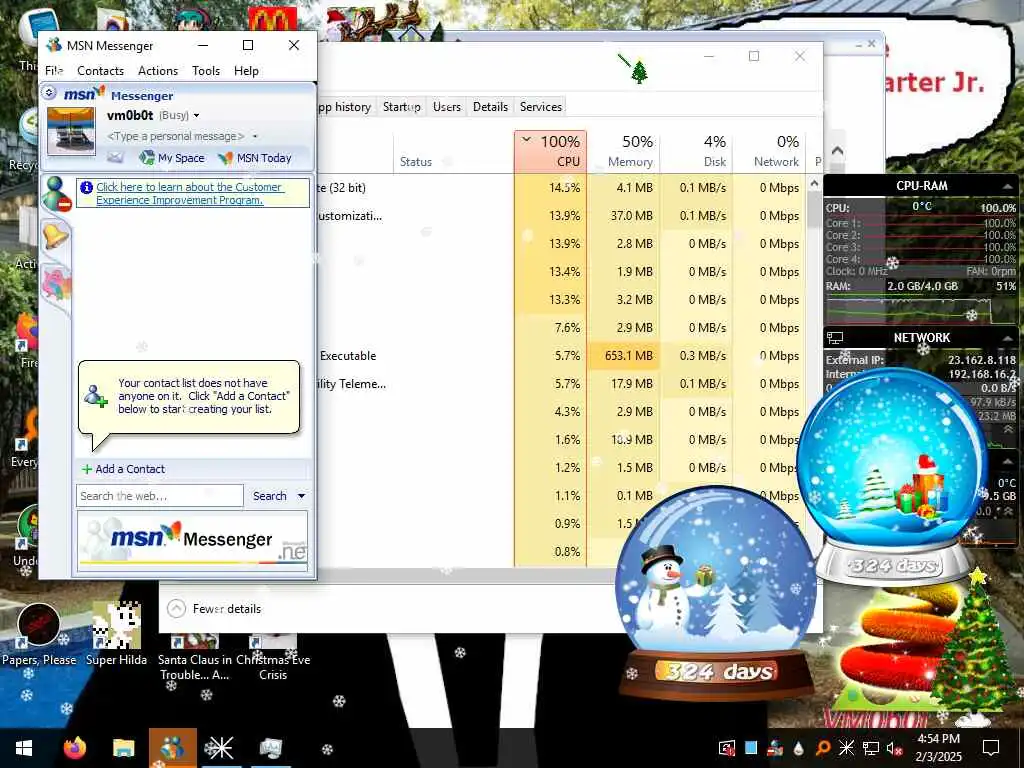Click the Search the web input field
This screenshot has height=768, width=1024.
tap(159, 496)
